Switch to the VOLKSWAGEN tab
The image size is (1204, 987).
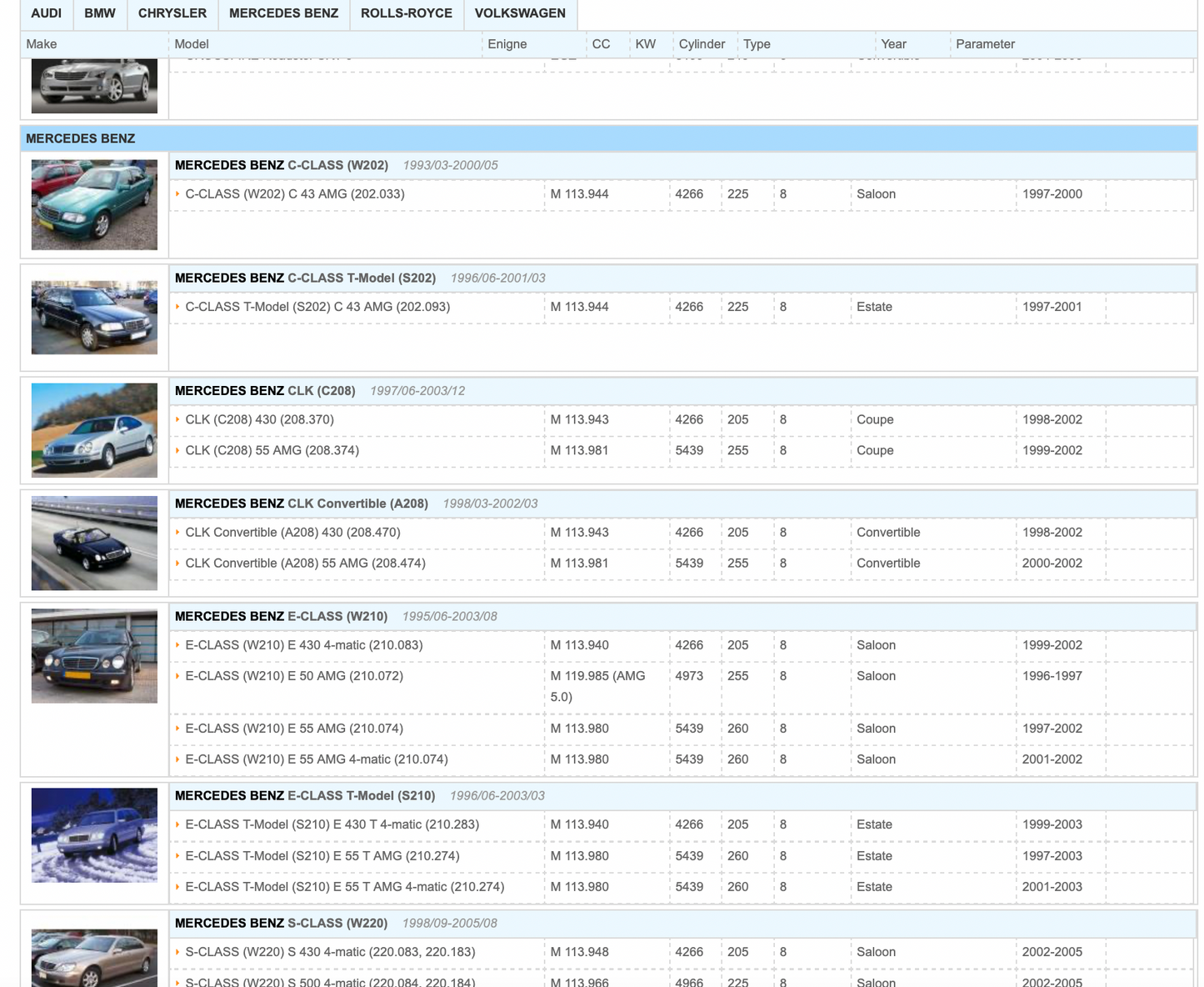(520, 13)
